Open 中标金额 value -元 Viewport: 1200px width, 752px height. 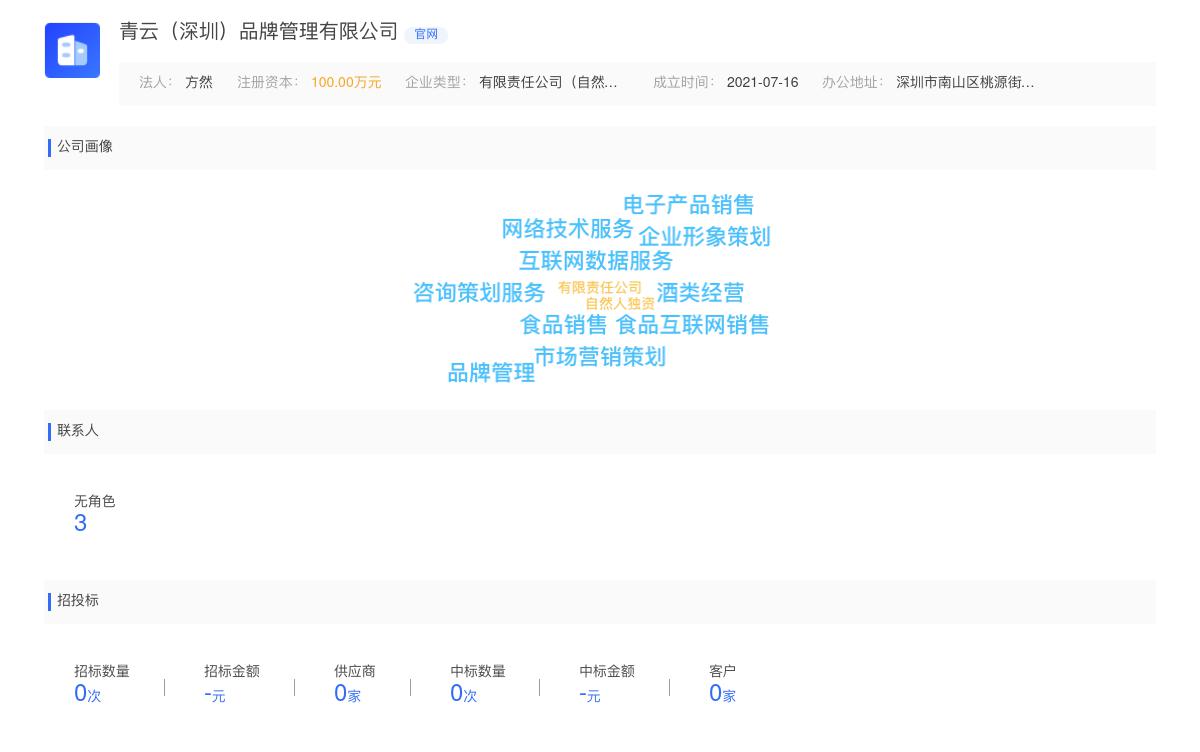590,694
